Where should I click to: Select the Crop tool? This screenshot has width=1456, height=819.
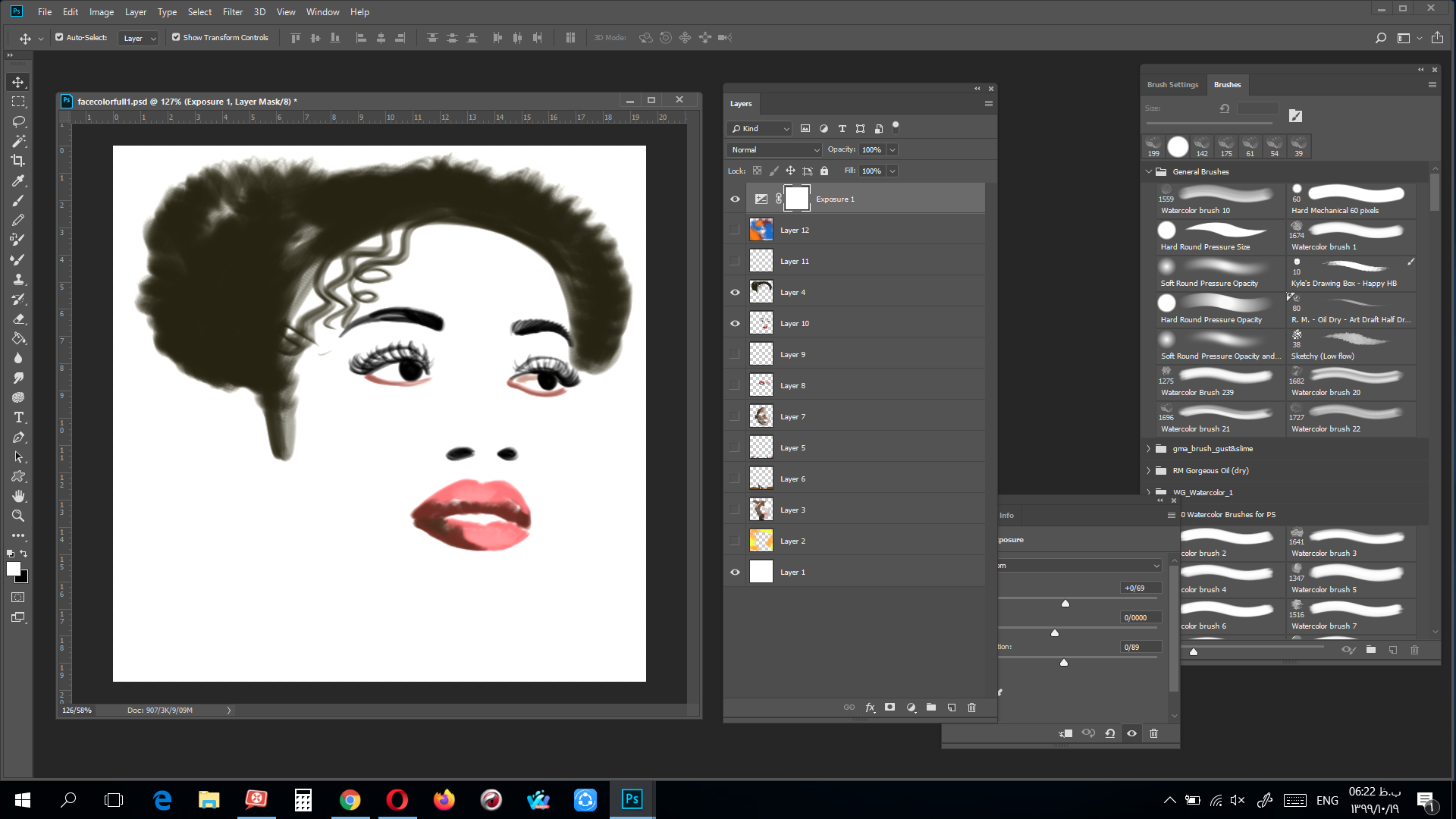pos(18,161)
